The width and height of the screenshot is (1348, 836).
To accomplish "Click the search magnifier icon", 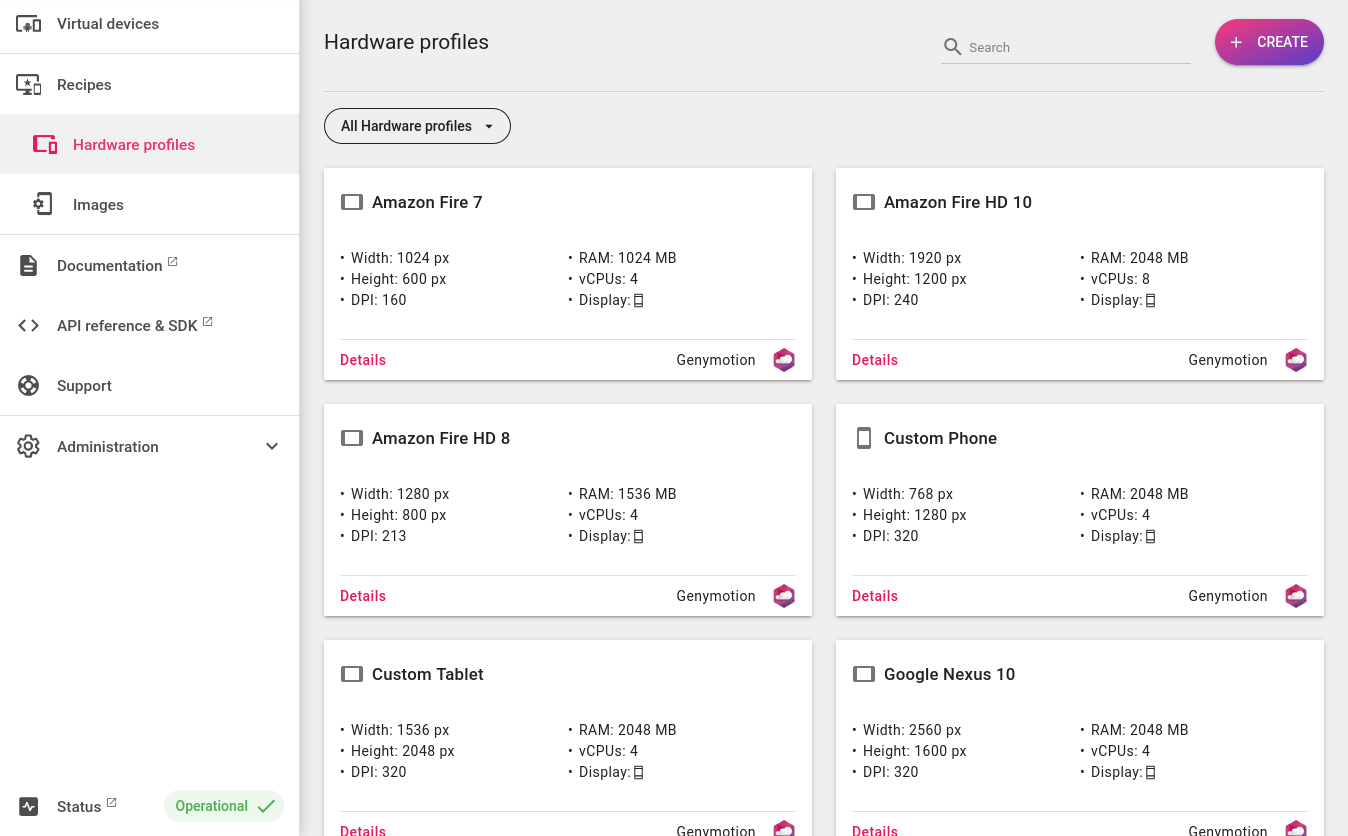I will point(953,47).
